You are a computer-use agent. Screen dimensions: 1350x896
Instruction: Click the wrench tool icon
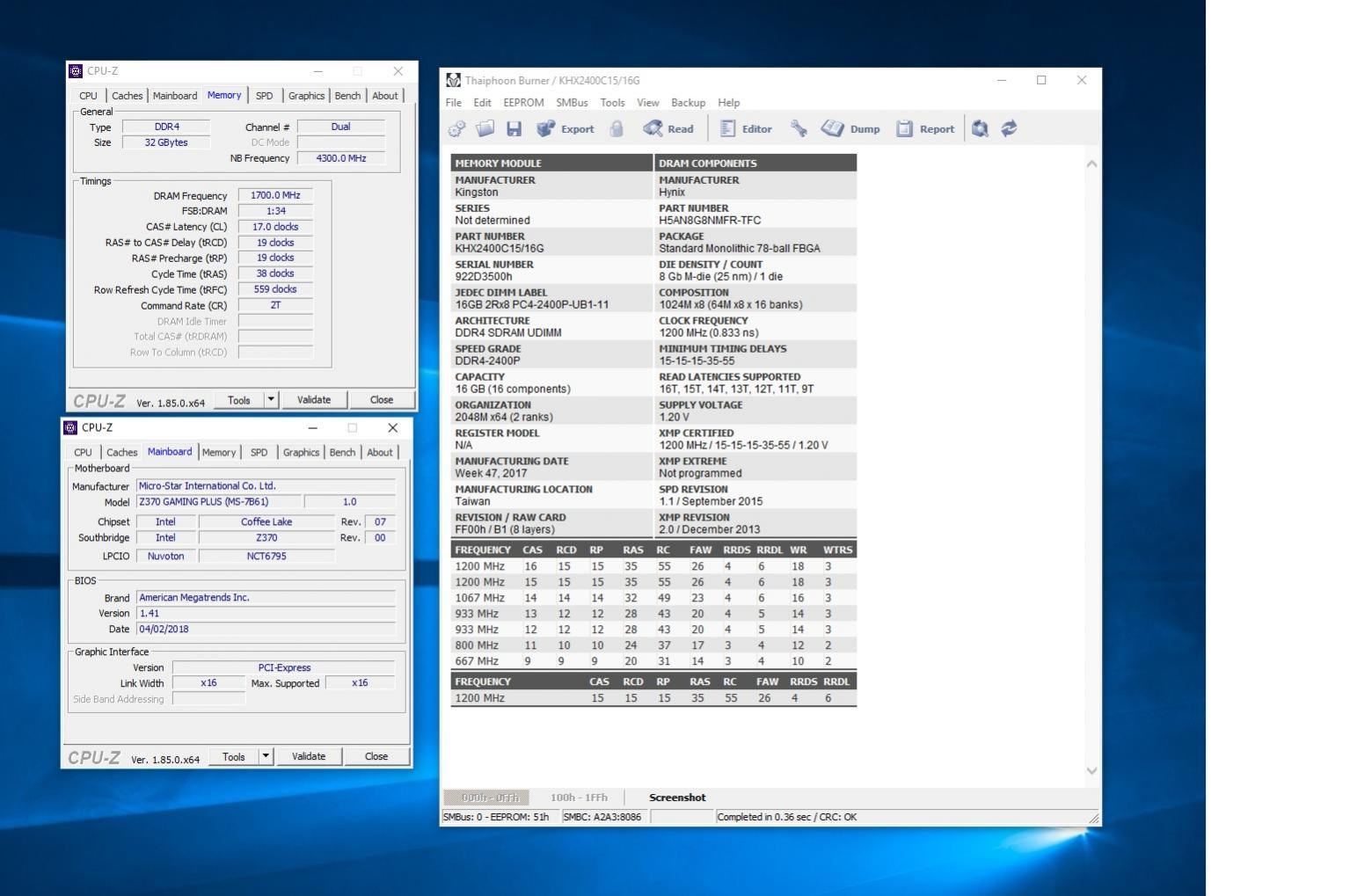coord(799,129)
